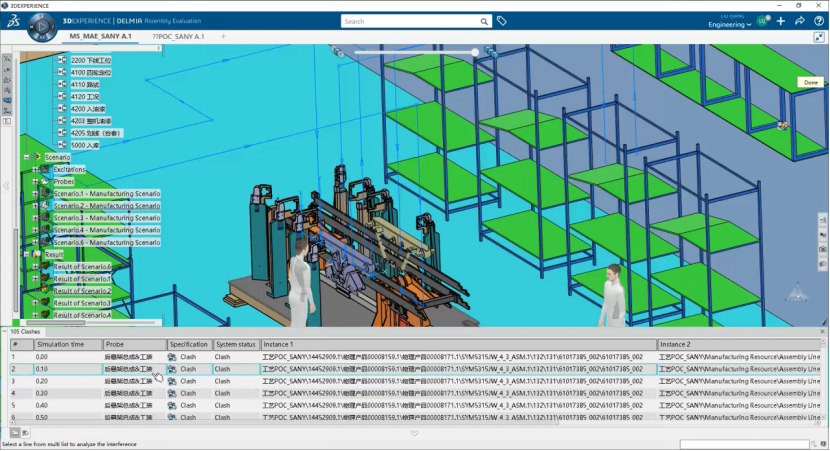This screenshot has width=830, height=451.
Task: Click the Done button
Action: coord(810,82)
